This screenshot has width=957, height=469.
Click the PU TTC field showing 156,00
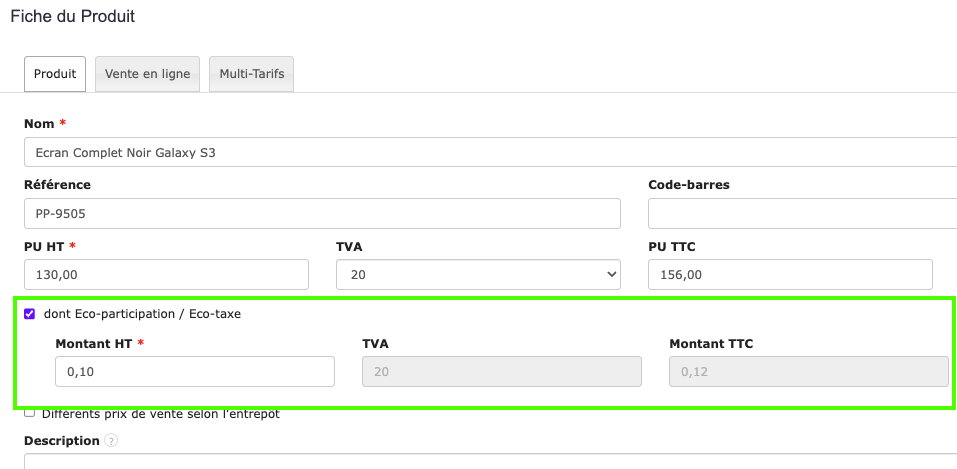[790, 275]
